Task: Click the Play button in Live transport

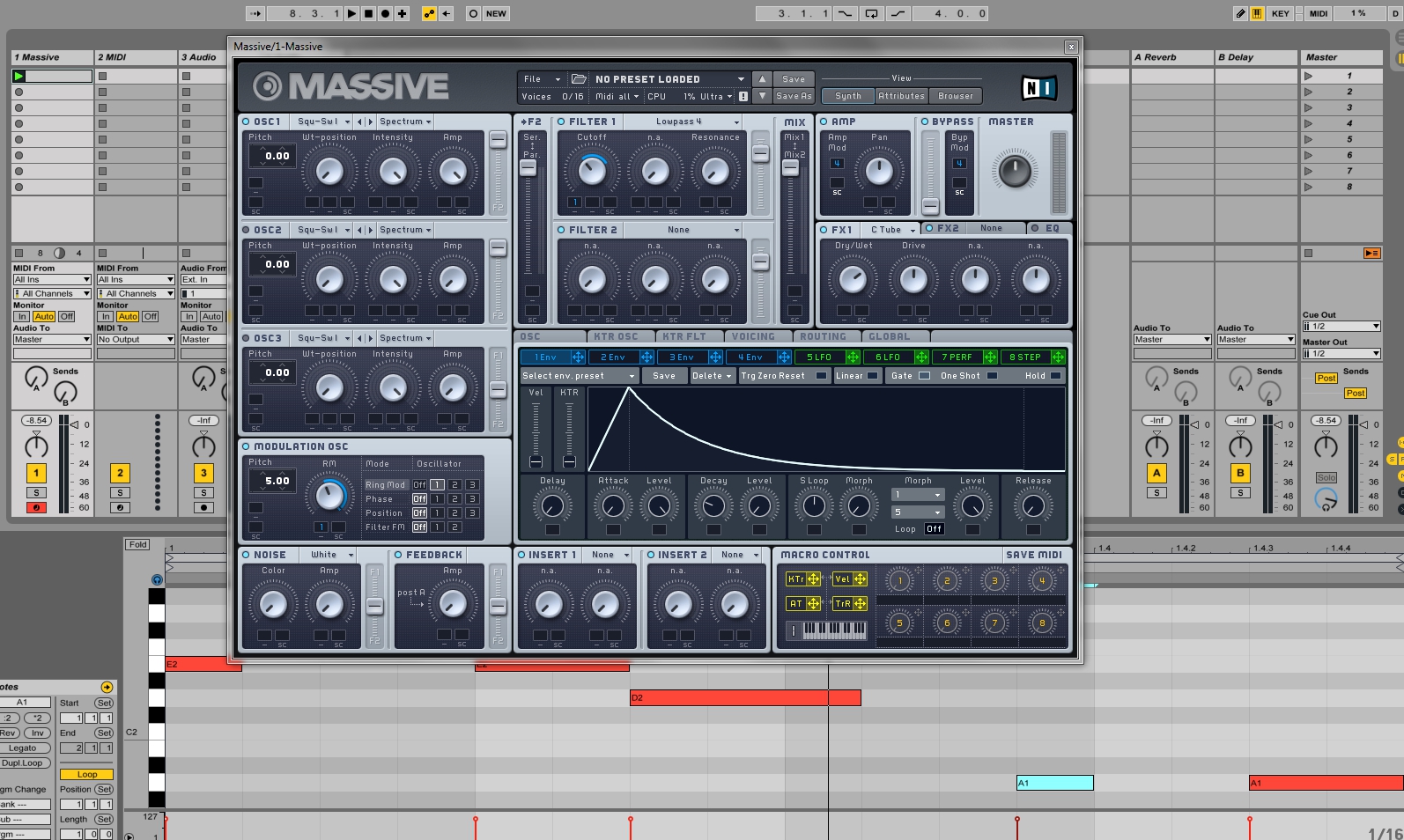Action: 352,13
